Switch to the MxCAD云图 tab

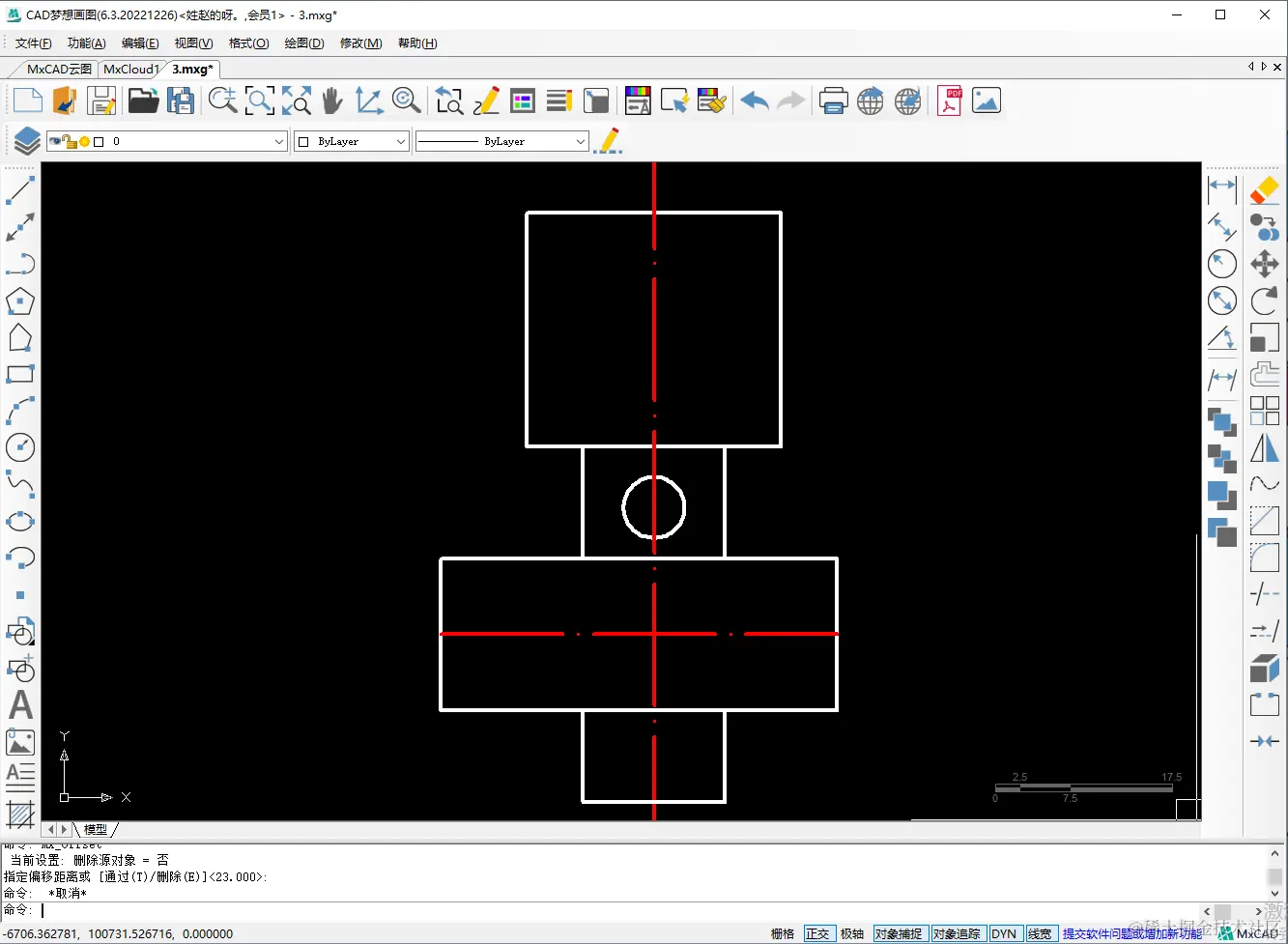[59, 69]
